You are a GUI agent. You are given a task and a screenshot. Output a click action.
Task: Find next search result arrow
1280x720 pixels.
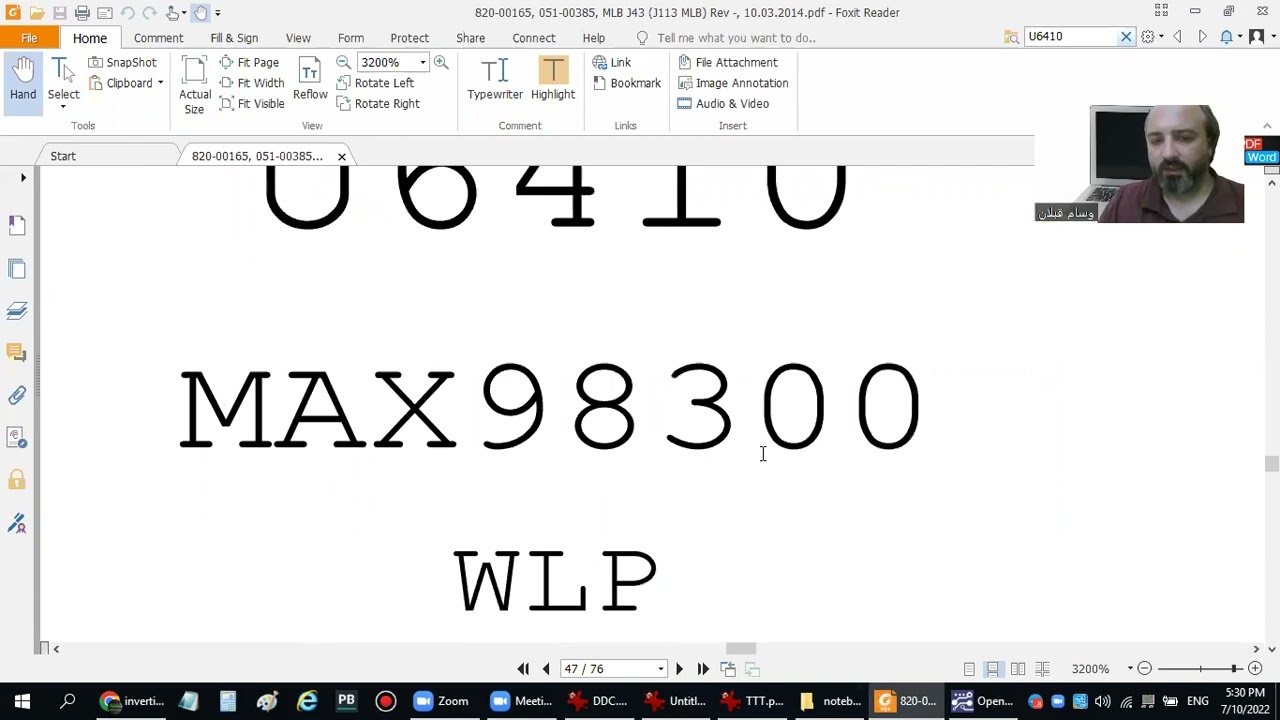1201,37
